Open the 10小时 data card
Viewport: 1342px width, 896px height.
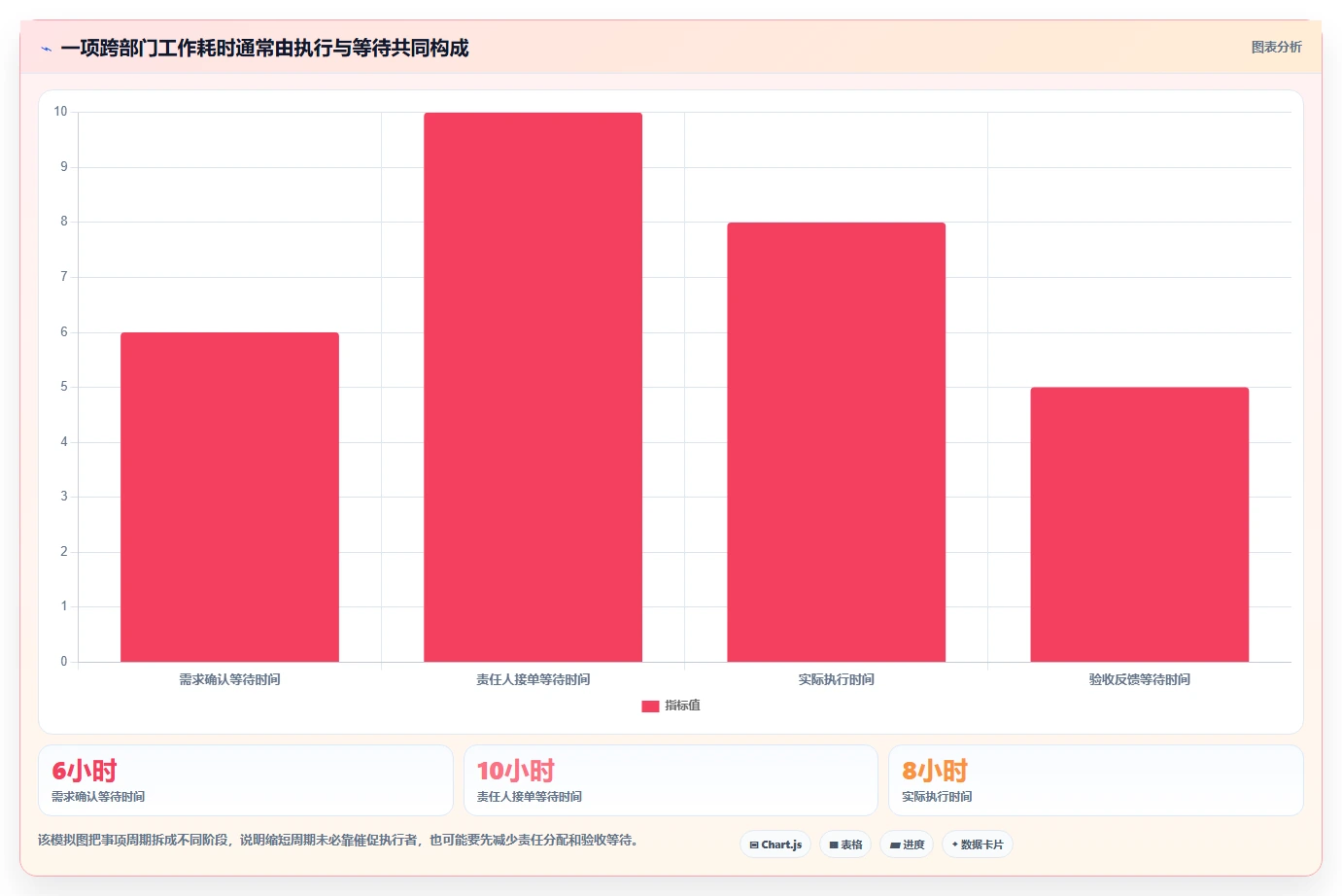point(671,780)
